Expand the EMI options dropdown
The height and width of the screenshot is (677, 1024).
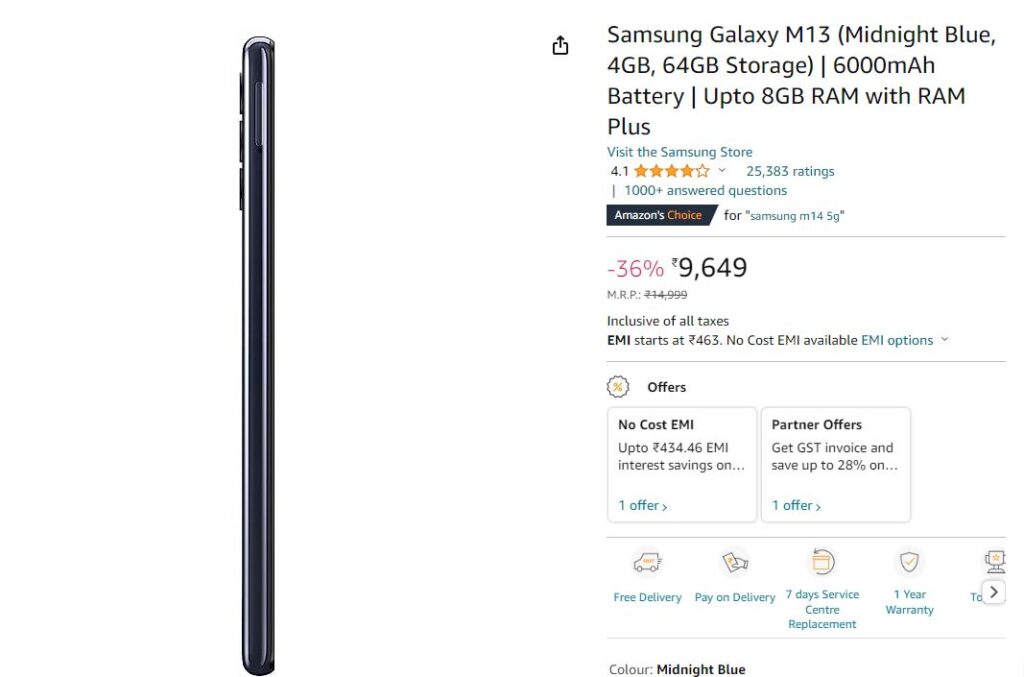click(904, 340)
